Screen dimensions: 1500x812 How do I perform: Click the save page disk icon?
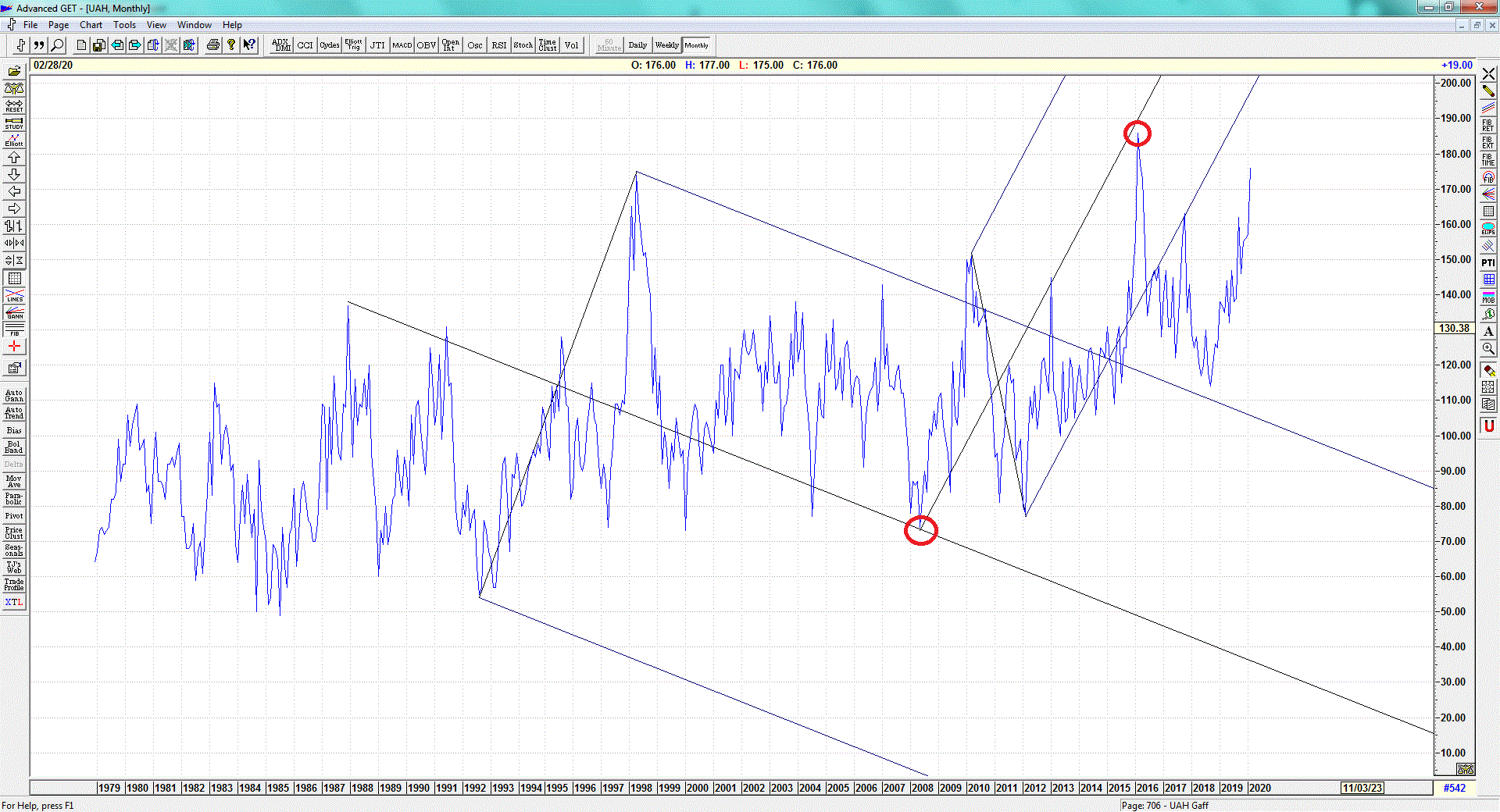point(99,45)
